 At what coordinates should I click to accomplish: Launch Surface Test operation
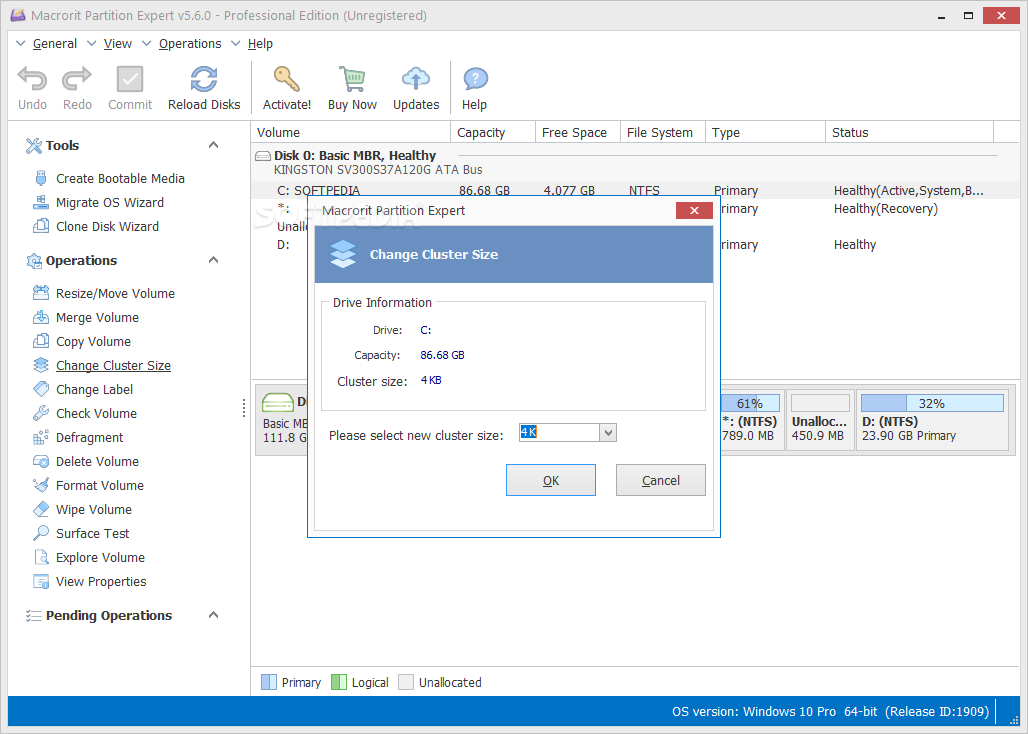(92, 533)
